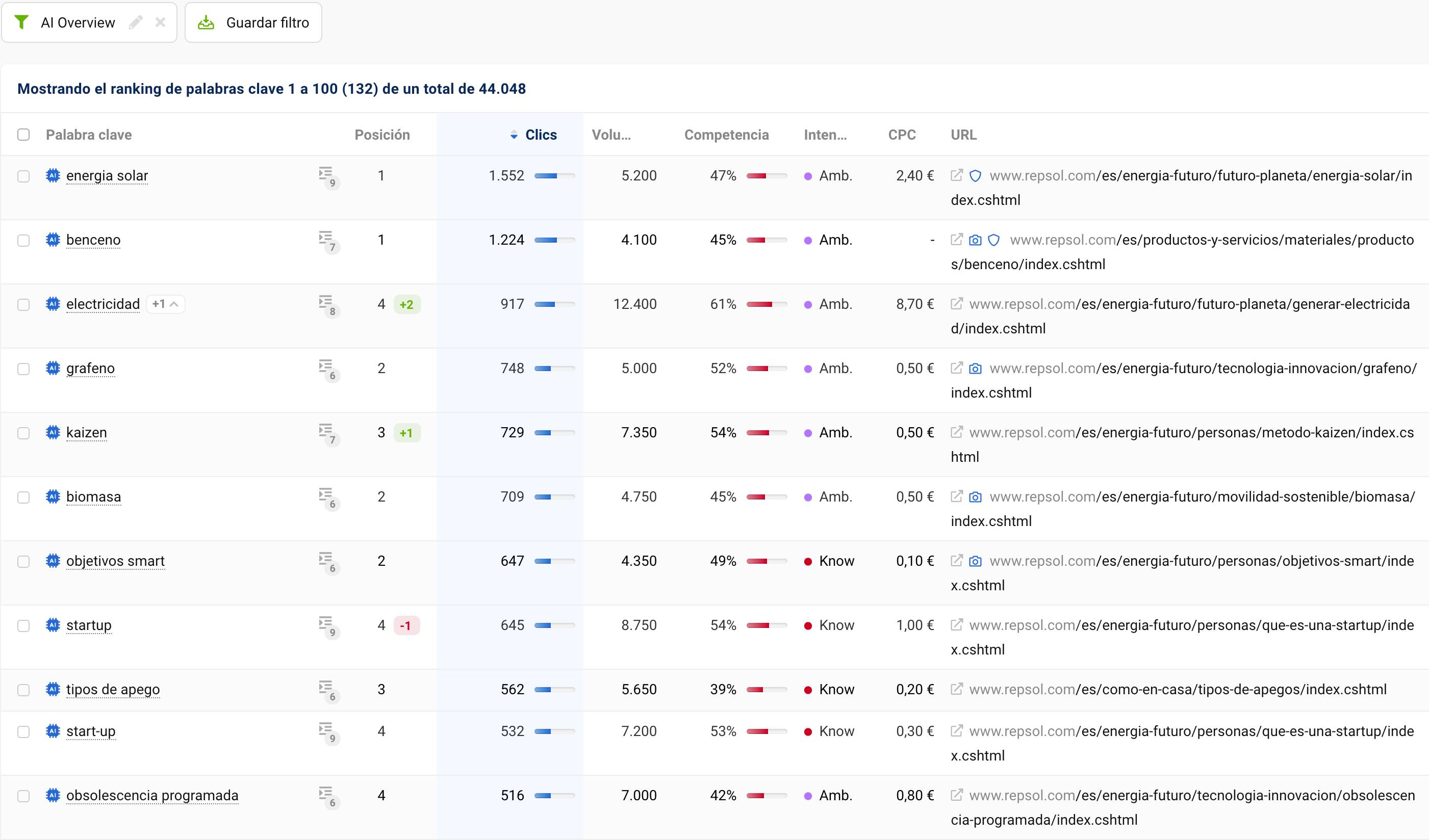
Task: Expand +1 variants for electricidad keyword
Action: coord(165,304)
